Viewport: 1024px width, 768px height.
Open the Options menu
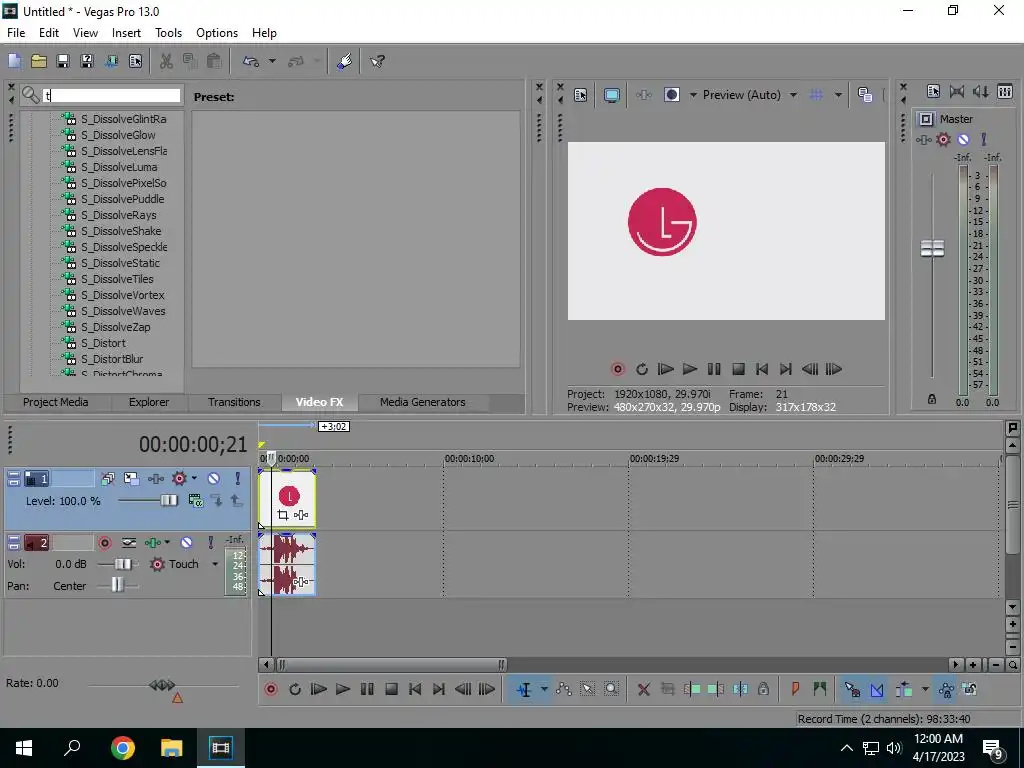(x=217, y=33)
